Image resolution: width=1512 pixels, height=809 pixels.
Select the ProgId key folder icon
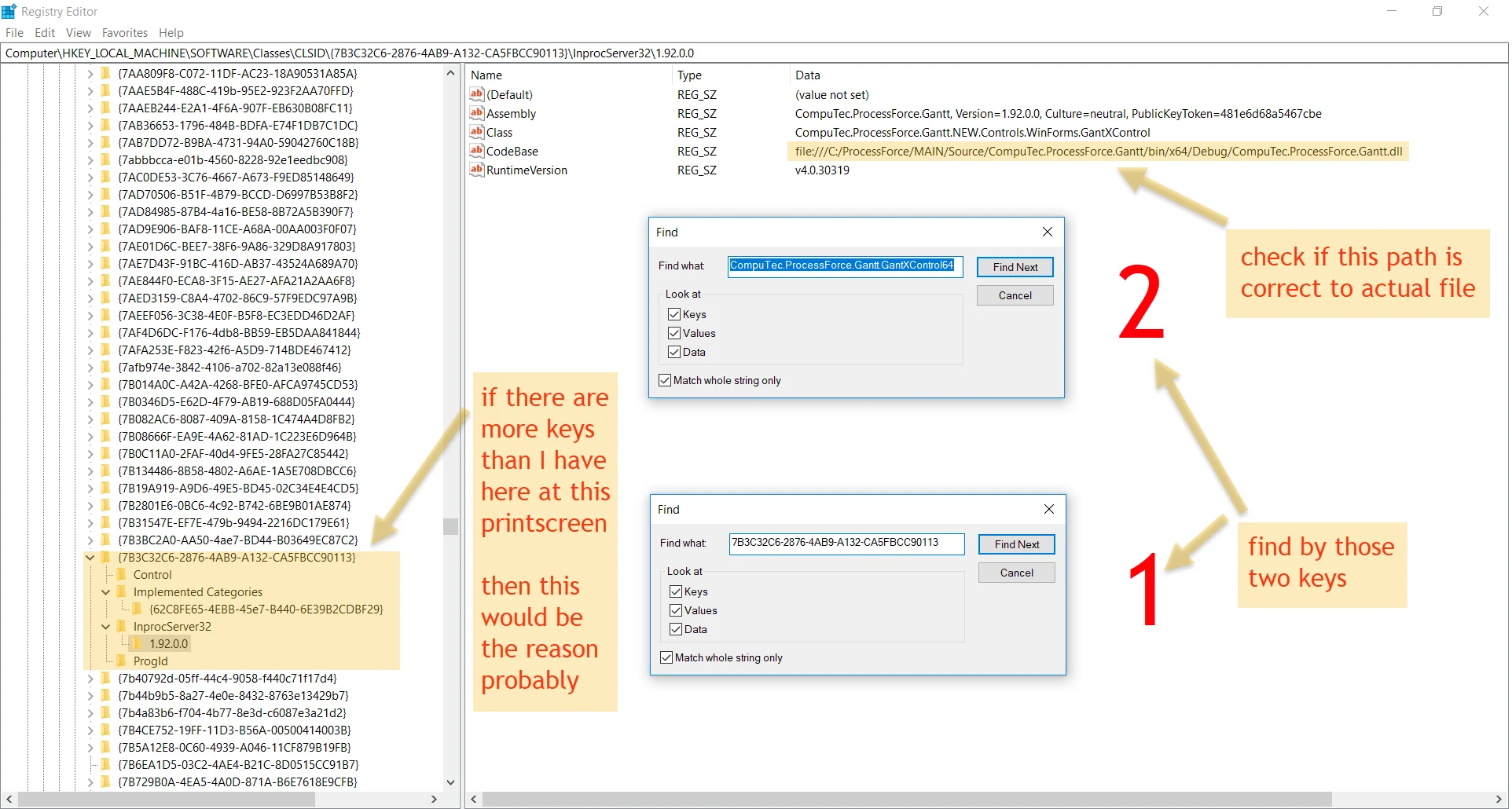point(121,661)
